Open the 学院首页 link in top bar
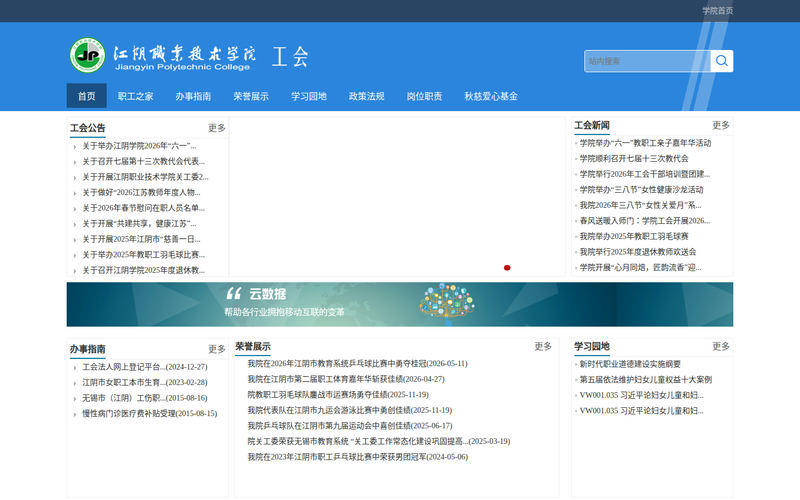This screenshot has width=800, height=500. click(x=717, y=11)
